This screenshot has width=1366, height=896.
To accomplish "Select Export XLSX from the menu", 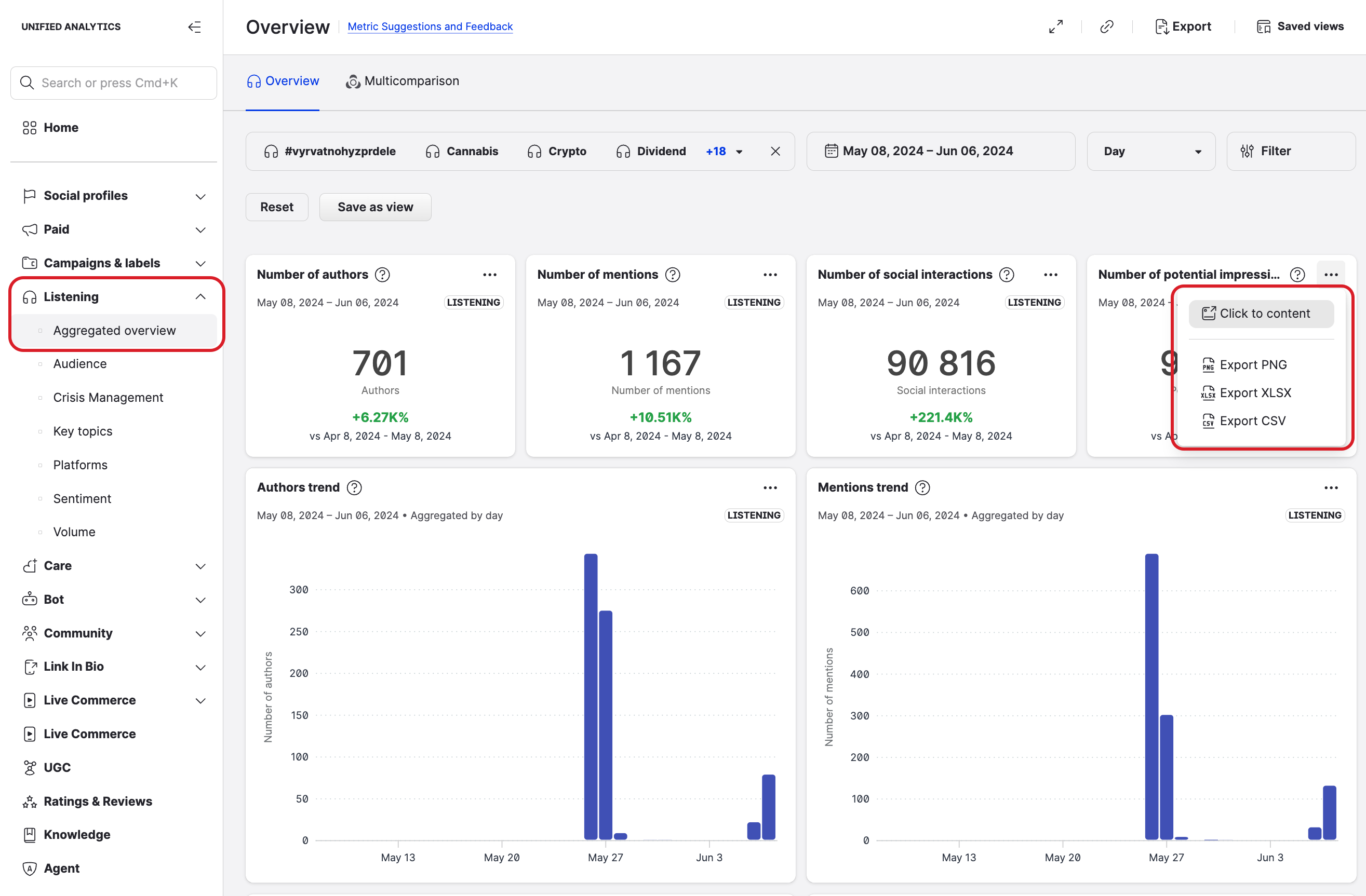I will click(x=1255, y=393).
